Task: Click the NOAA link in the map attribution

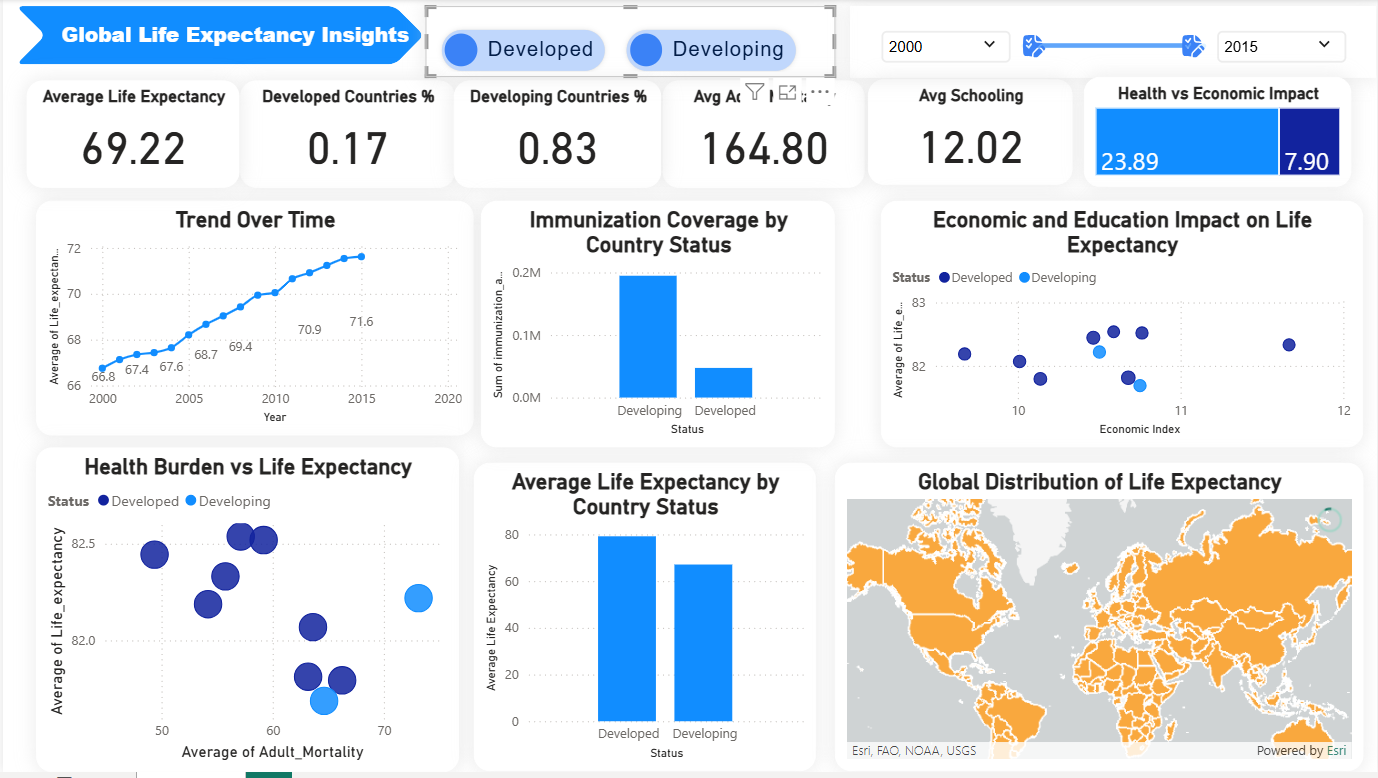Action: pyautogui.click(x=921, y=750)
